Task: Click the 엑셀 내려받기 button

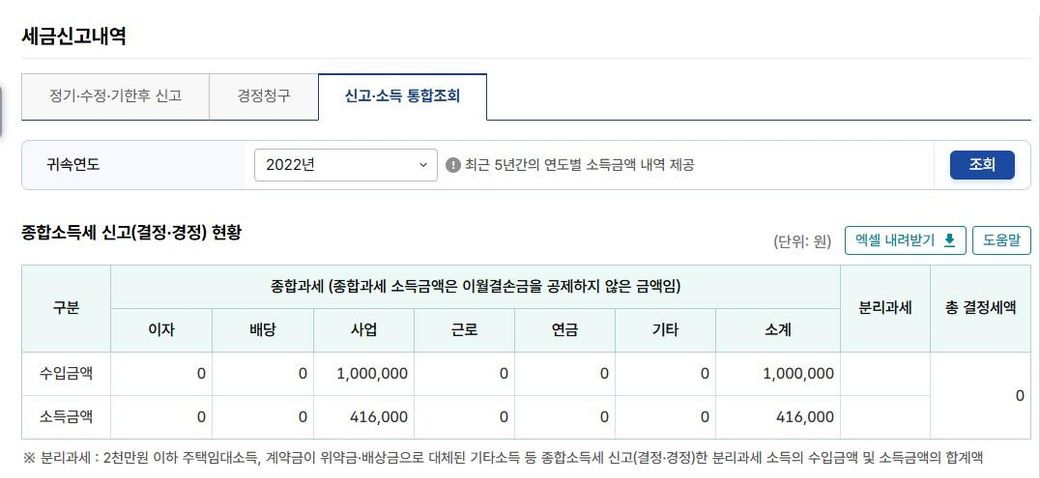Action: click(x=905, y=240)
